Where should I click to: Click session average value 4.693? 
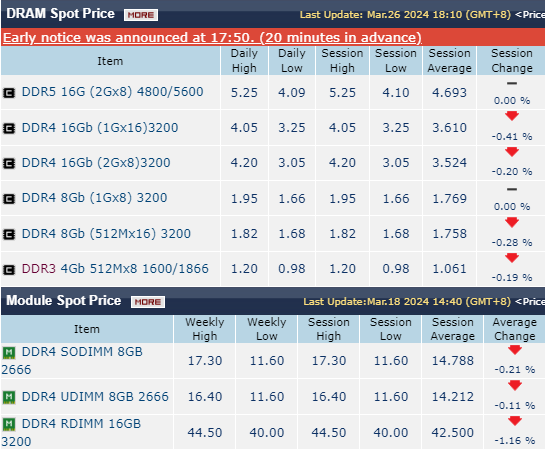click(449, 93)
